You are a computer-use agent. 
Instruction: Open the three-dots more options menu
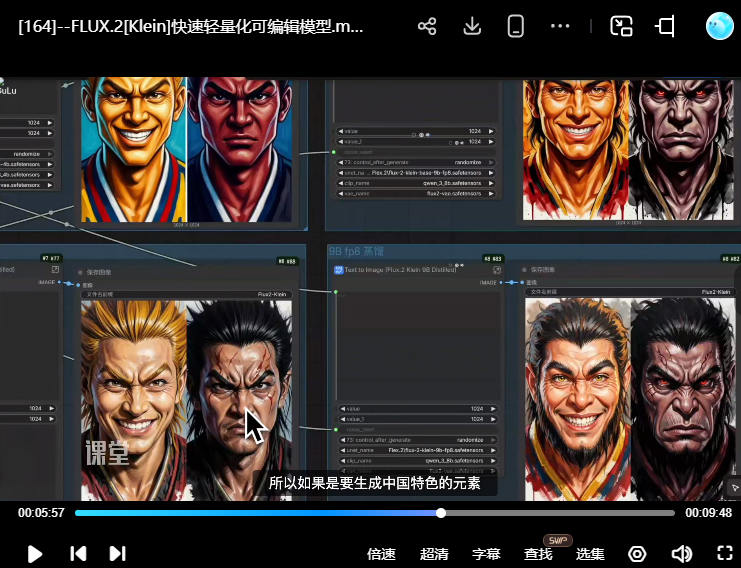point(559,27)
